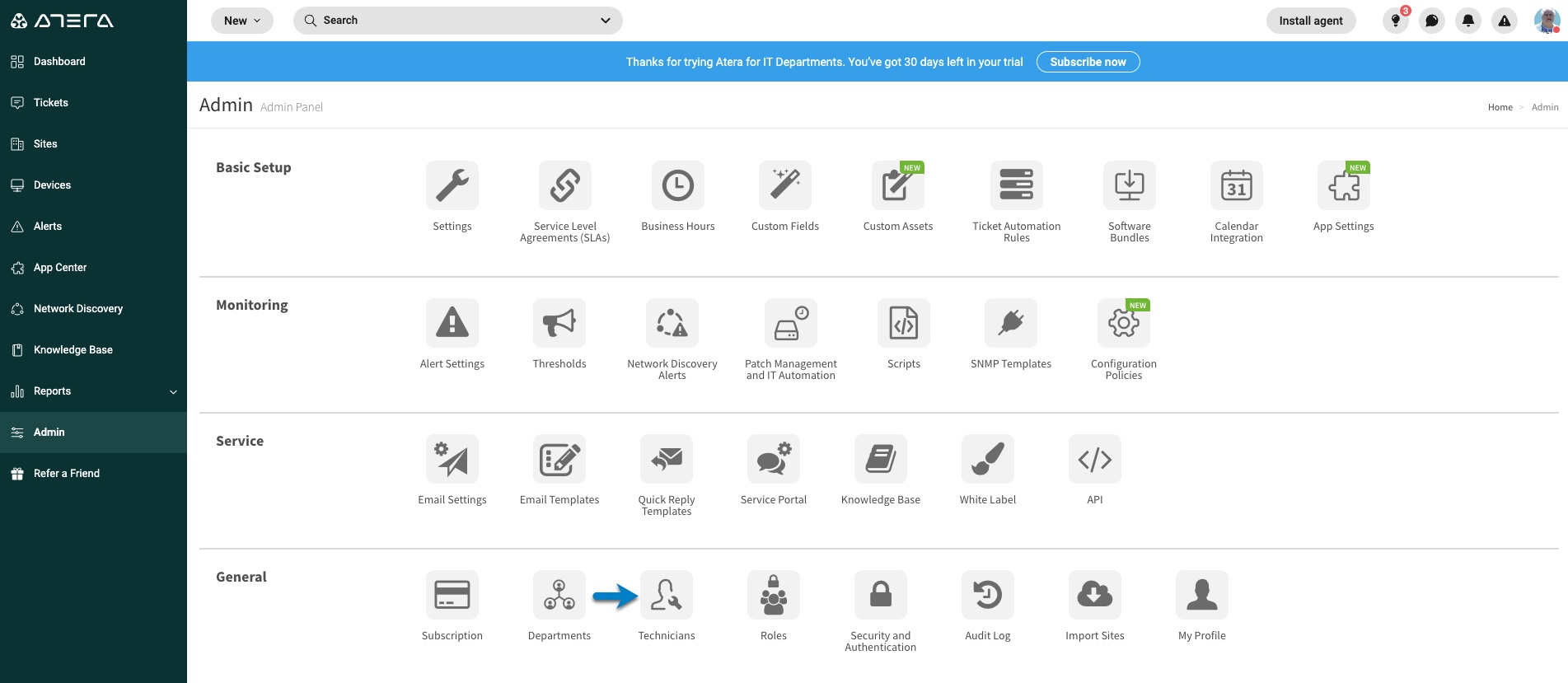Click the Home breadcrumb link
The width and height of the screenshot is (1568, 683).
(1500, 107)
